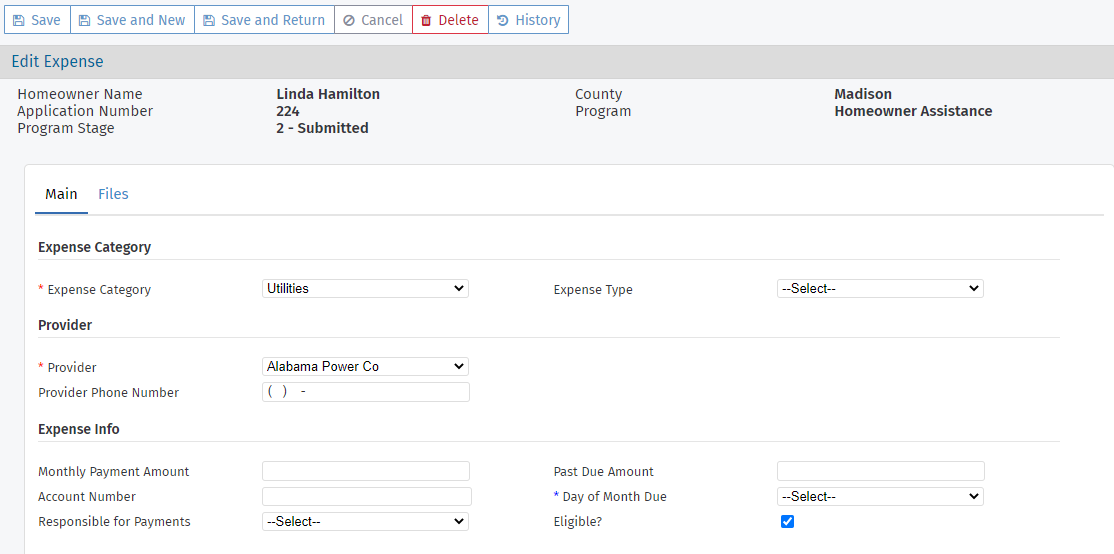Click the Cancel circle-slash icon
The width and height of the screenshot is (1114, 554).
pyautogui.click(x=349, y=20)
